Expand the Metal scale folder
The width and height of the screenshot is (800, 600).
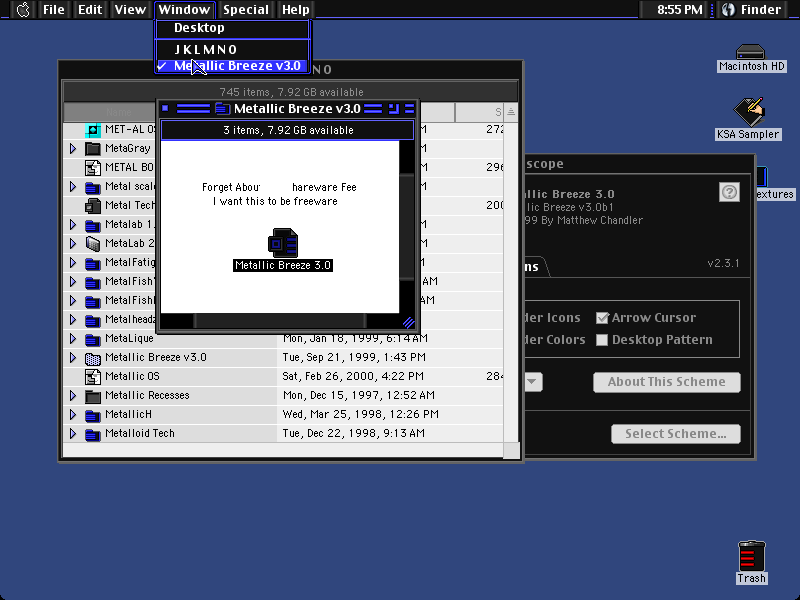pos(72,187)
